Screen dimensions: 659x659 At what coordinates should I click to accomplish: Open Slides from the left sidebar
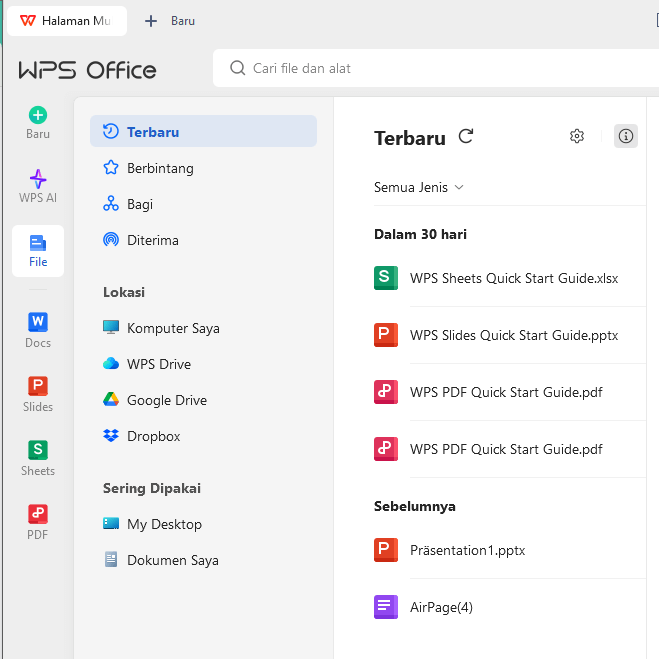click(x=38, y=394)
